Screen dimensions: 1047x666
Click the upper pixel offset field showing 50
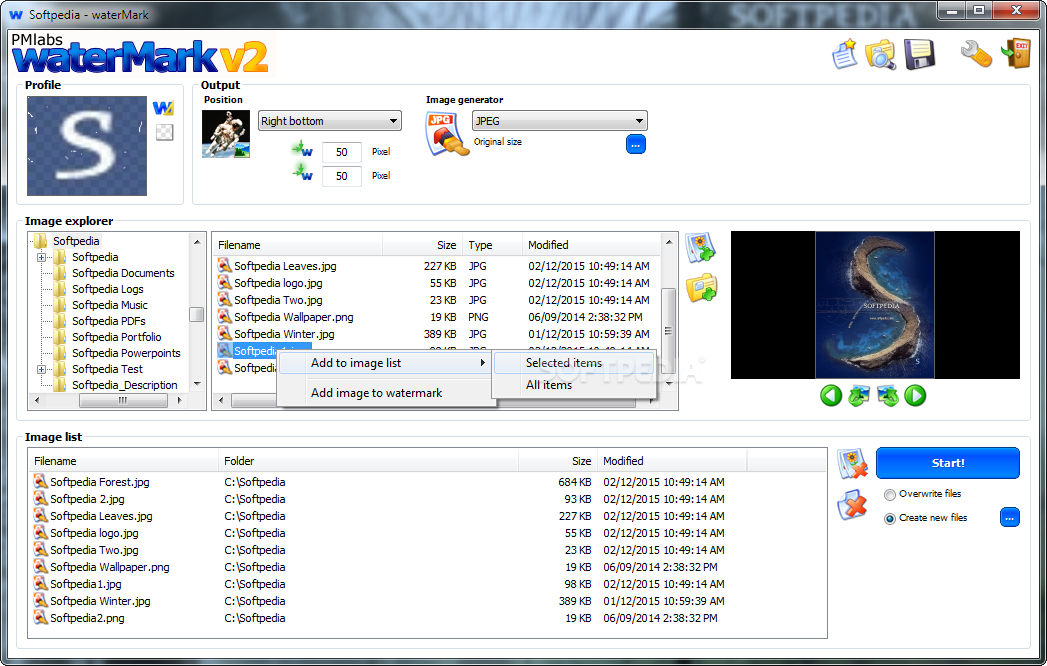coord(341,152)
